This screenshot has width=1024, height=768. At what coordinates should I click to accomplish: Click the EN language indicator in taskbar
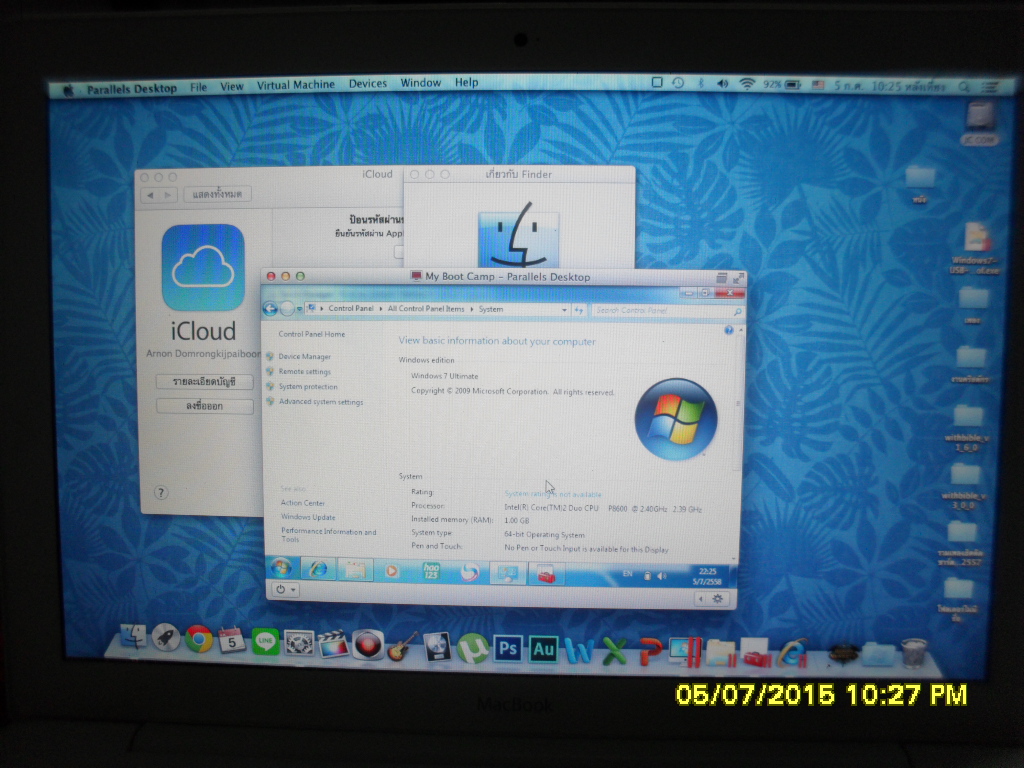coord(628,574)
